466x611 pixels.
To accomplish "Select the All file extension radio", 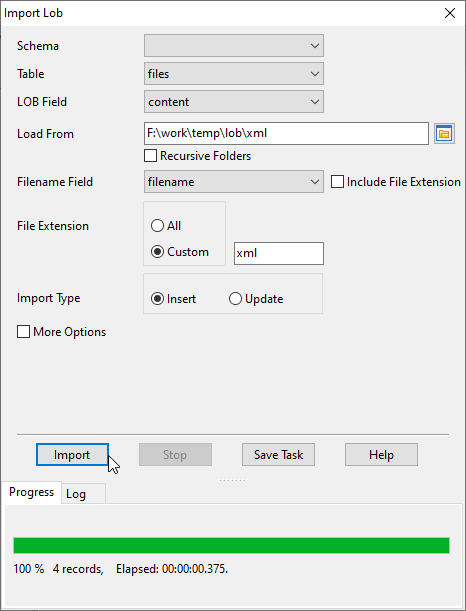I will 157,226.
